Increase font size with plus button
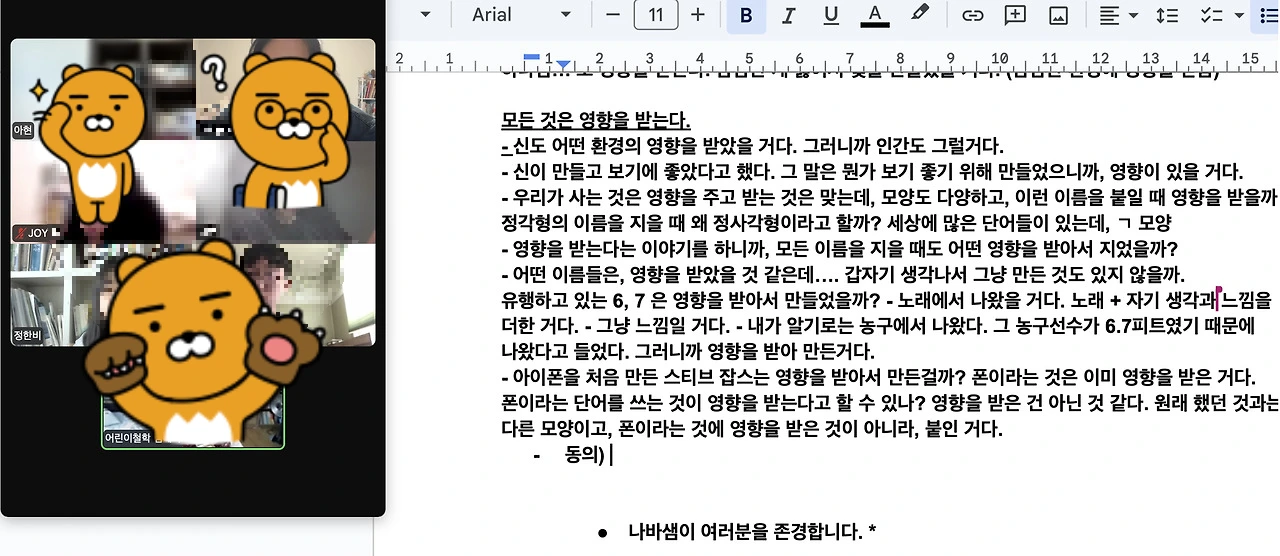1280x556 pixels. click(x=698, y=15)
